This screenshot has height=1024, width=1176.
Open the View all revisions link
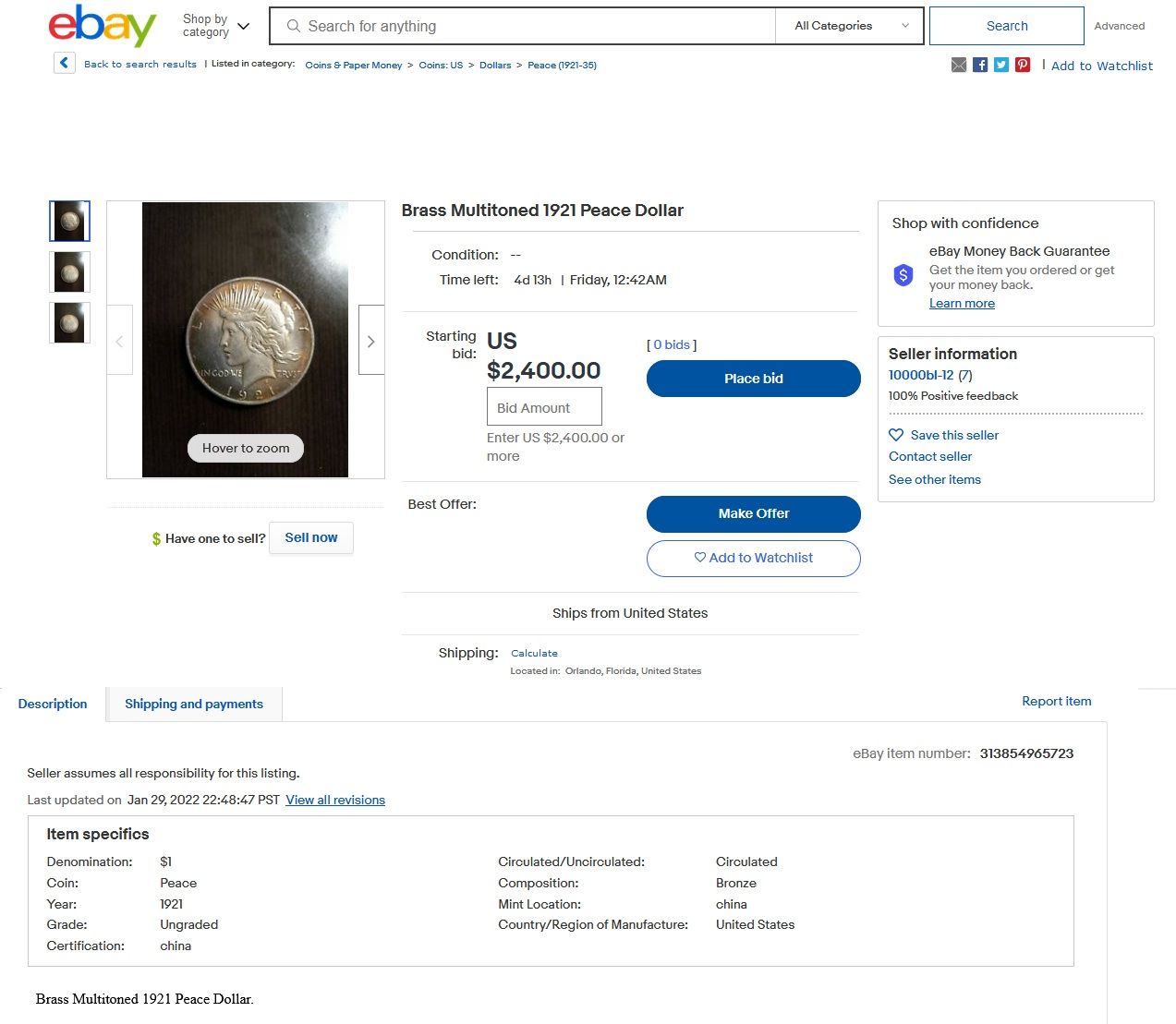[x=335, y=800]
